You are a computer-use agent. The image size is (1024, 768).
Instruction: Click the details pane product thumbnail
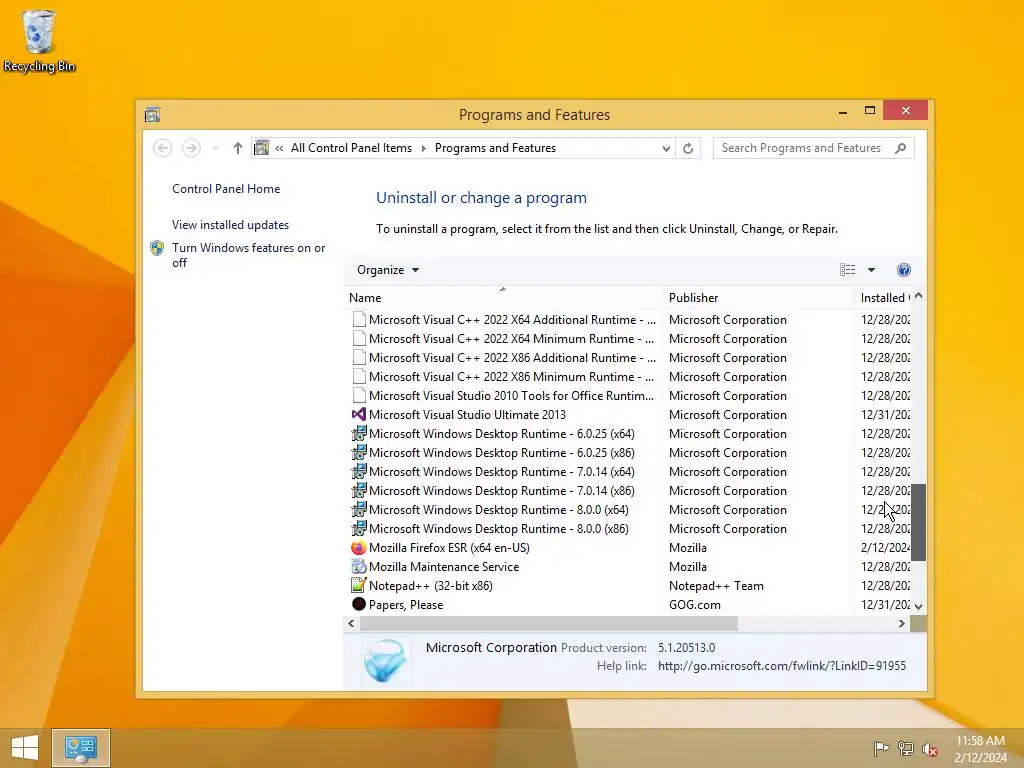pos(385,661)
